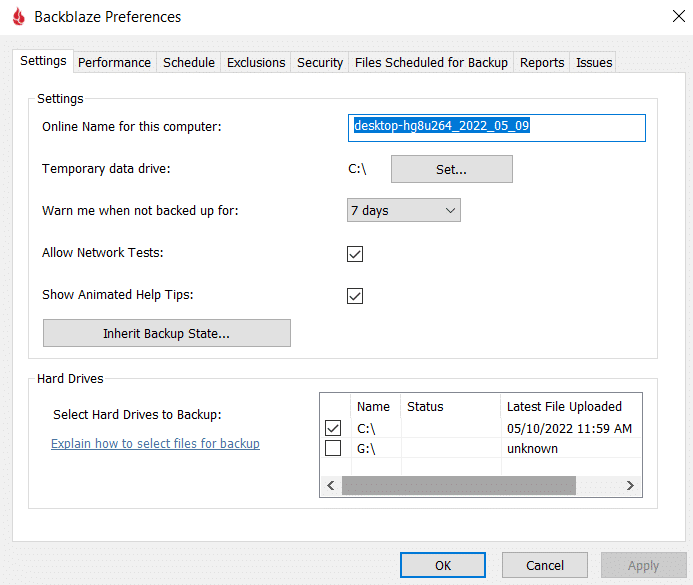This screenshot has height=585, width=693.
Task: Close the Backblaze Preferences window
Action: (678, 16)
